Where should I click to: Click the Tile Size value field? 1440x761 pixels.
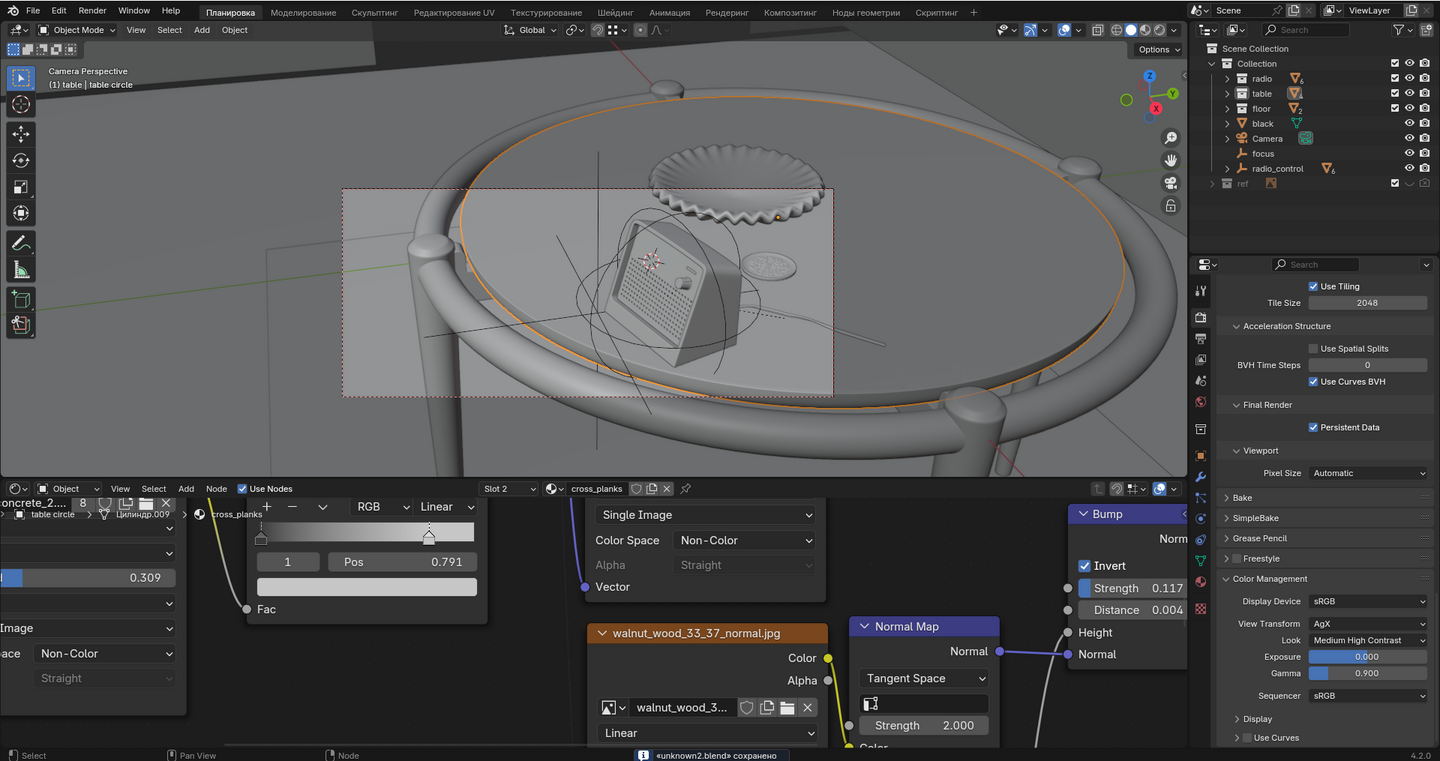pyautogui.click(x=1367, y=303)
